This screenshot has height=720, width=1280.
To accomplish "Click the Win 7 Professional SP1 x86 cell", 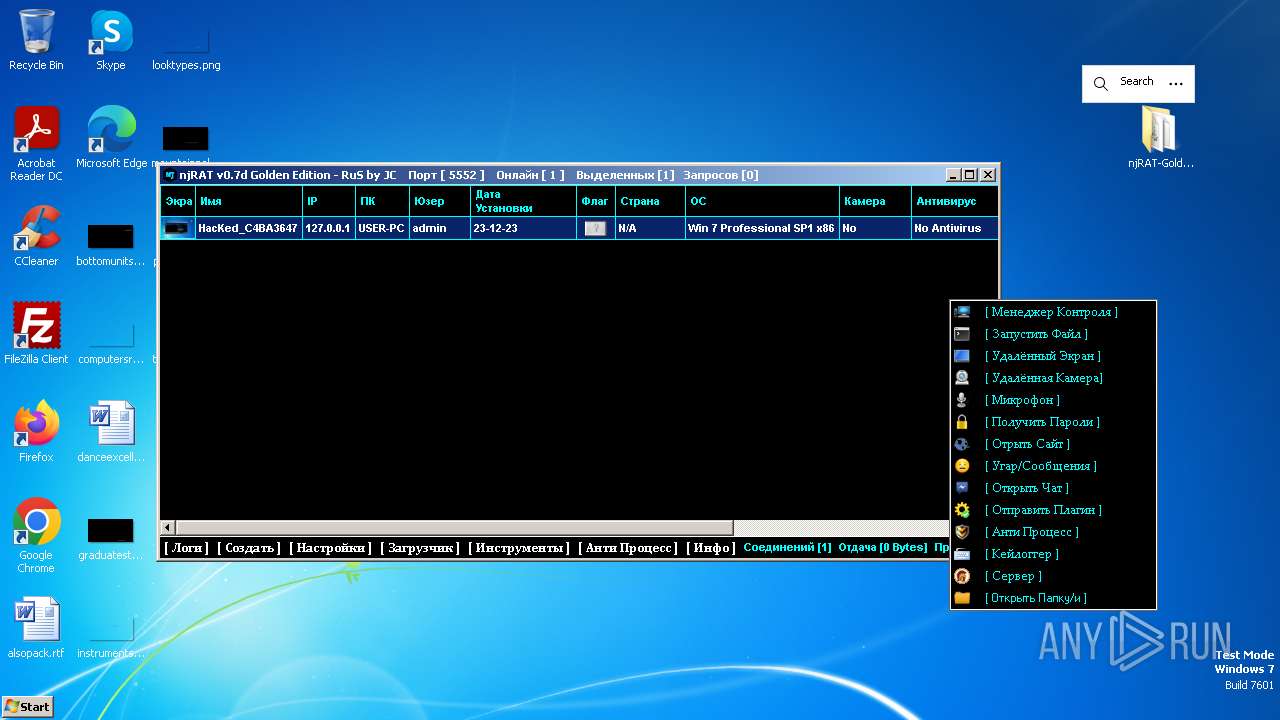I will click(x=761, y=228).
